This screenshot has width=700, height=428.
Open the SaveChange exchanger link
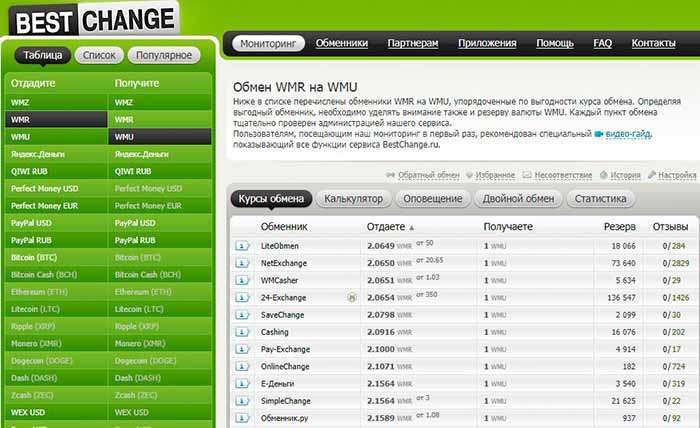tap(283, 315)
